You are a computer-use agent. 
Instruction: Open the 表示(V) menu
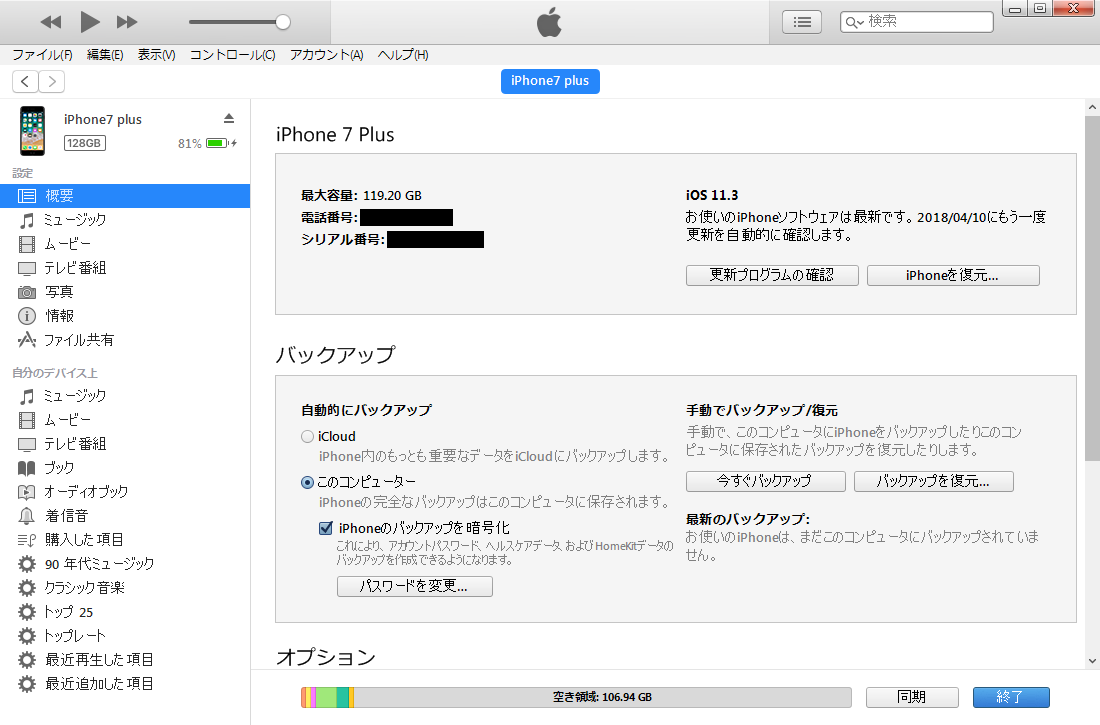(x=156, y=55)
